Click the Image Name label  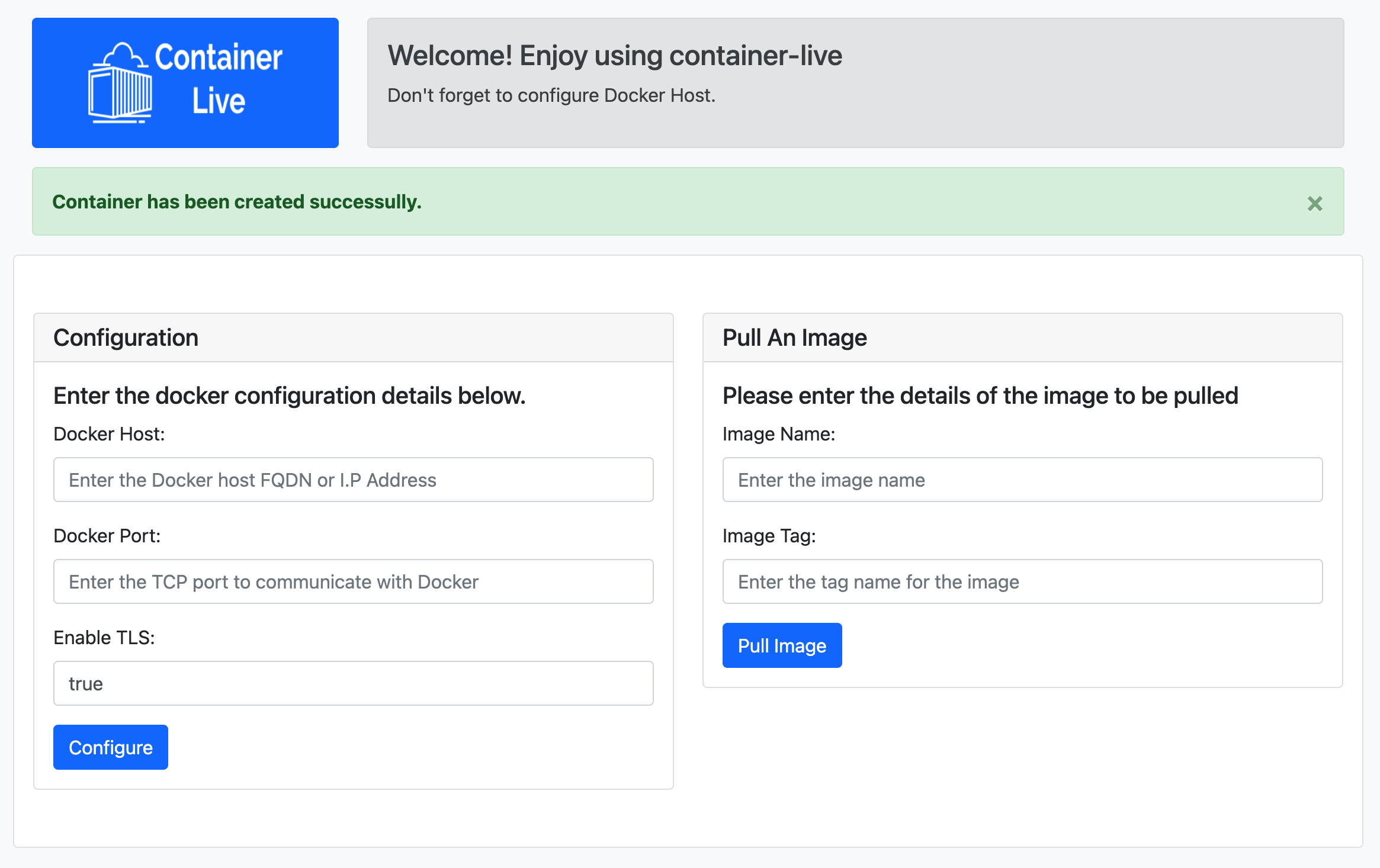(778, 434)
